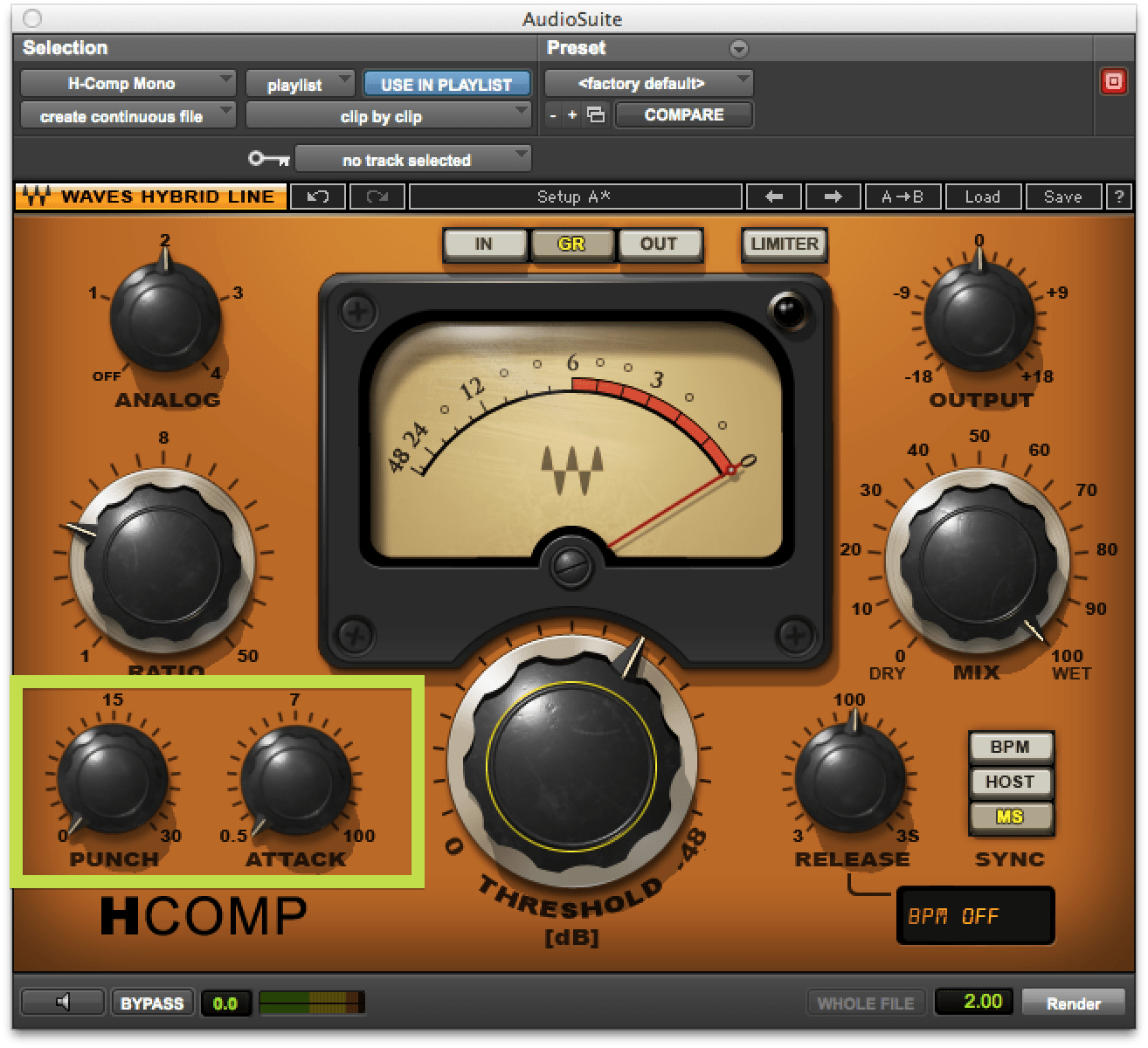Viewport: 1148px width, 1048px height.
Task: Click the window close circle in title bar
Action: [x=33, y=19]
